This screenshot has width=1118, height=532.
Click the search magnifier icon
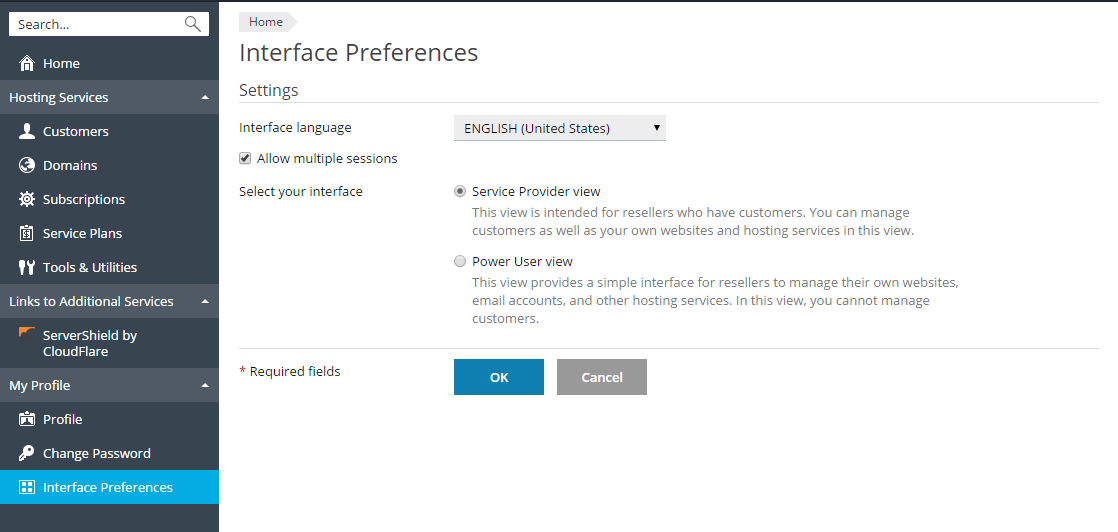tap(193, 24)
